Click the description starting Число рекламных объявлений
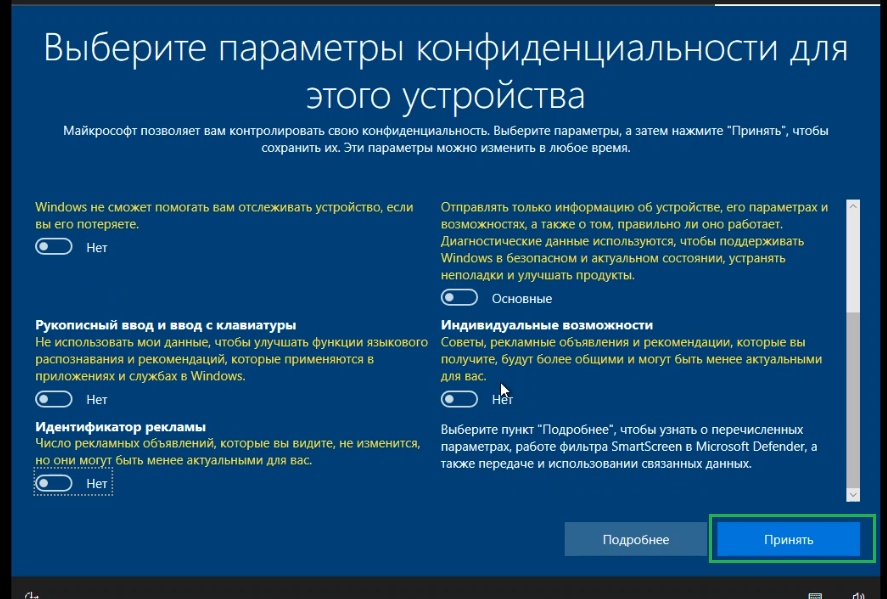The image size is (887, 599). click(228, 451)
